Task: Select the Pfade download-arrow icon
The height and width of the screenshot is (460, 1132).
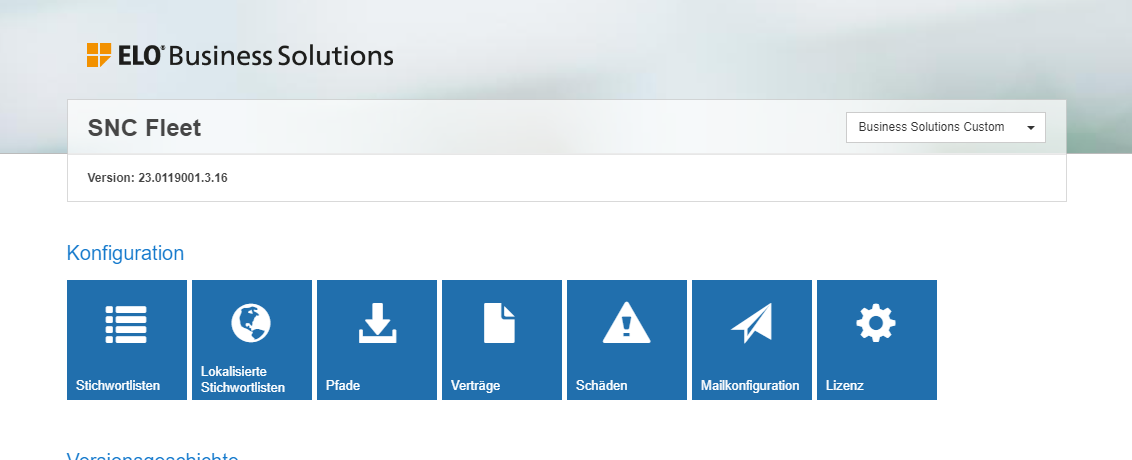Action: coord(376,323)
